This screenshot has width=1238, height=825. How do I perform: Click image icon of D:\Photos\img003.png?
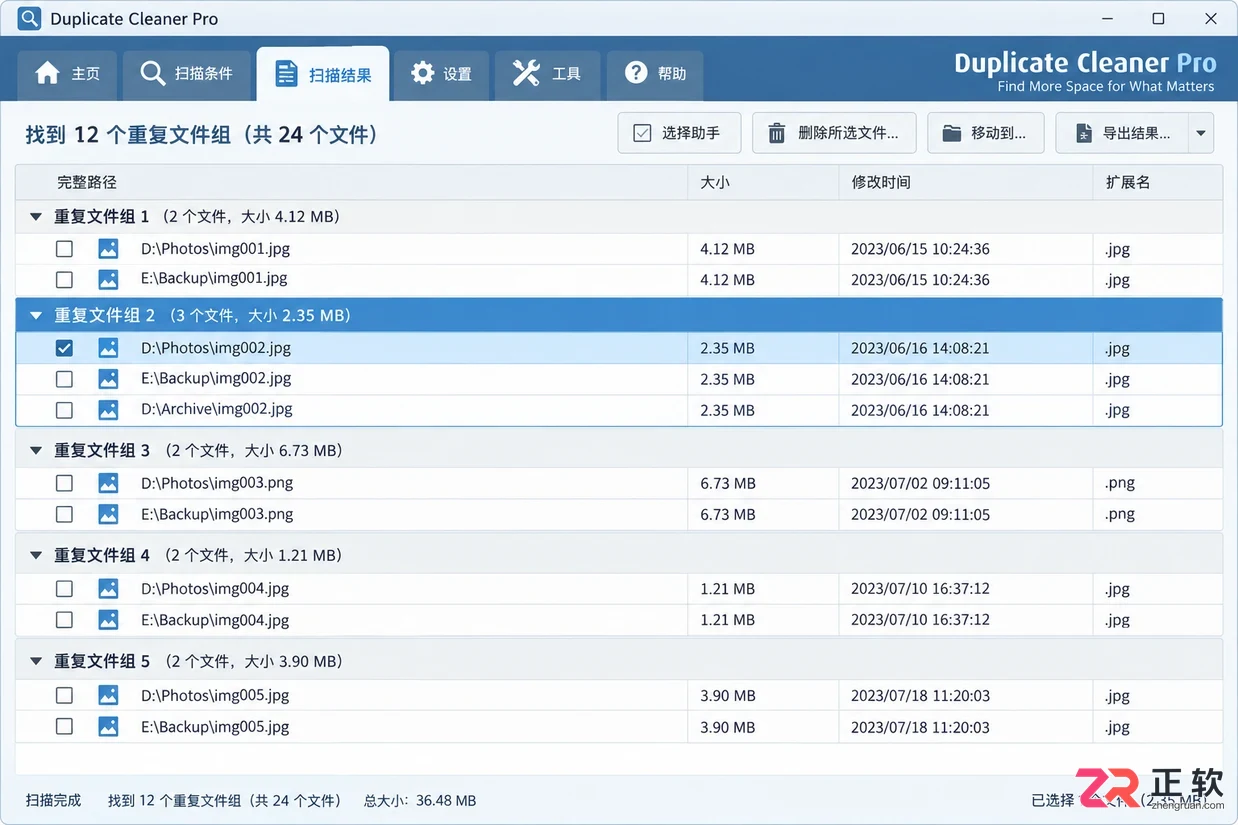tap(108, 483)
